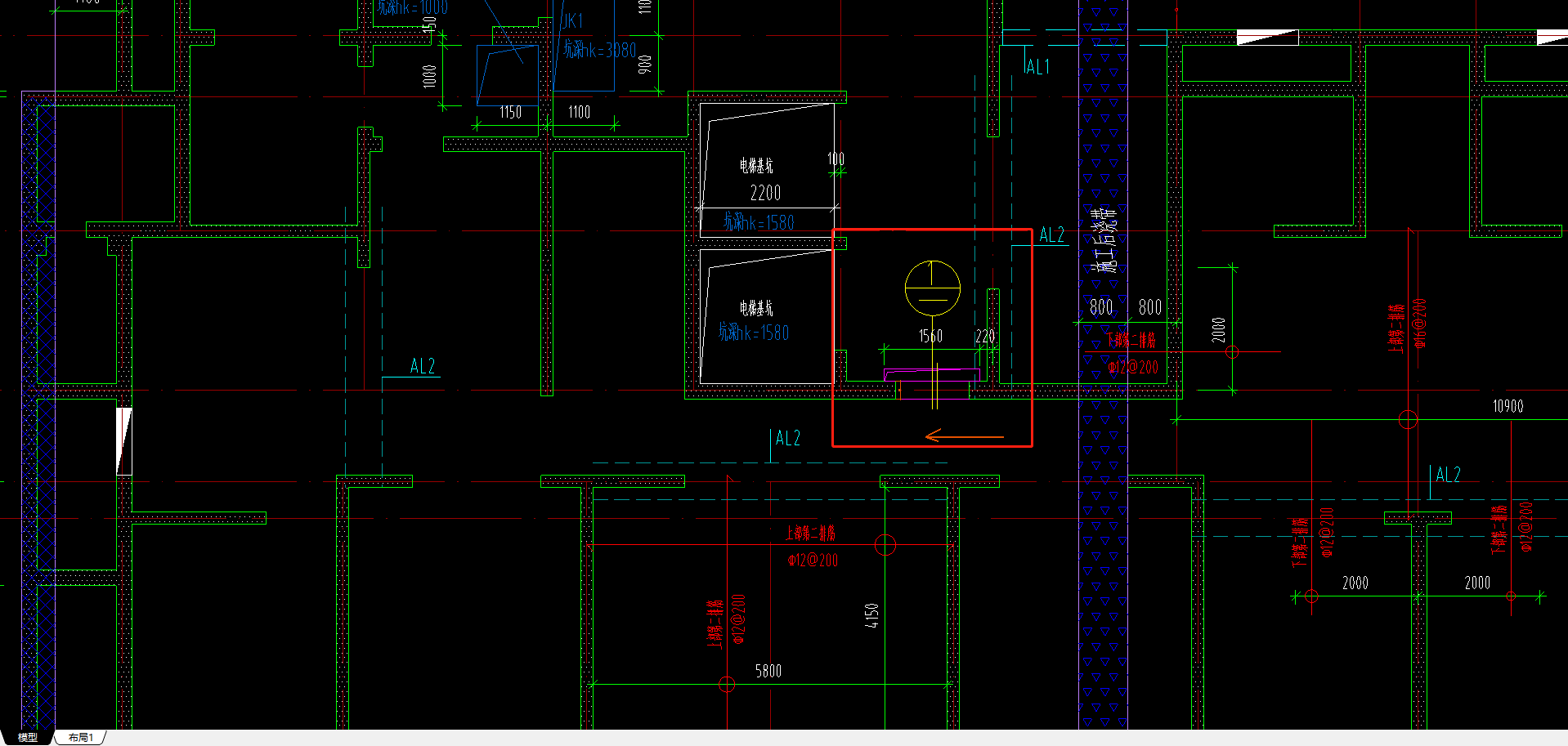Select the AL2 label beside 施工后浇带 strip
1568x746 pixels.
click(1051, 235)
